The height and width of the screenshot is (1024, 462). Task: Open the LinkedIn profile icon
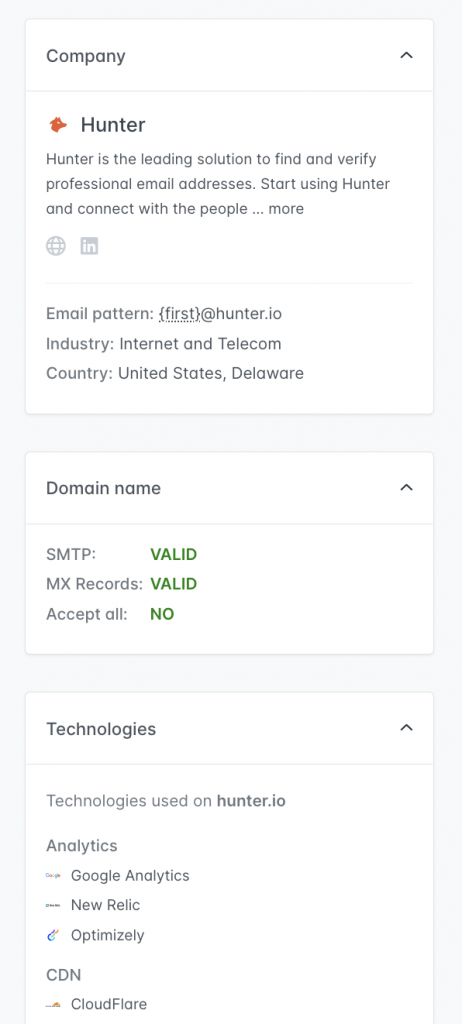click(89, 246)
